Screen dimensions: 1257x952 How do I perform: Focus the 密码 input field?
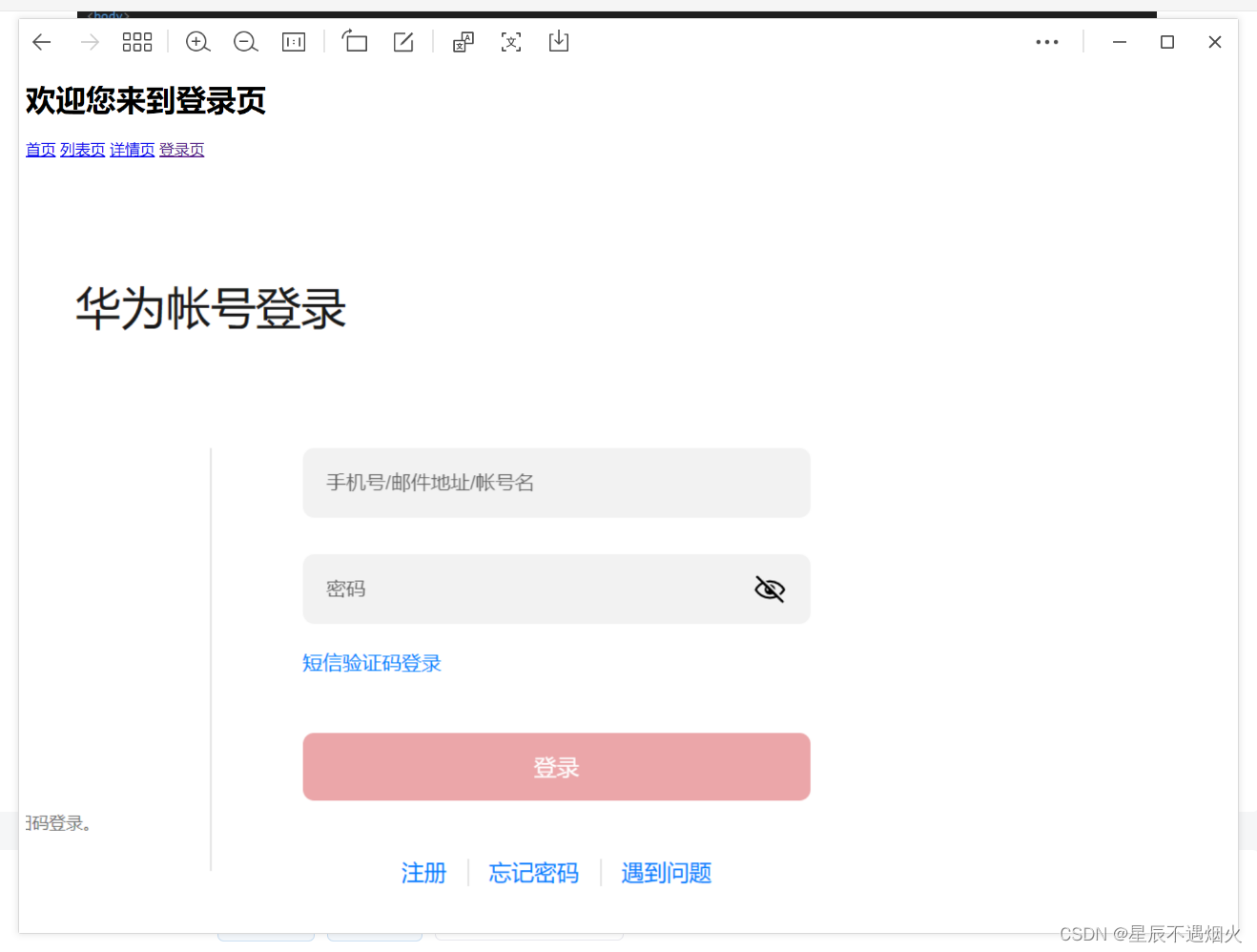tap(557, 590)
